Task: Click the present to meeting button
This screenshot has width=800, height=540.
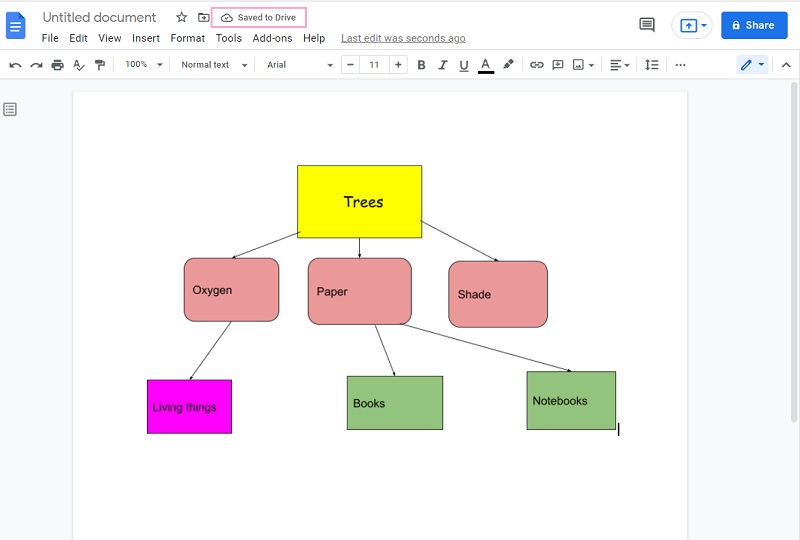Action: click(692, 25)
